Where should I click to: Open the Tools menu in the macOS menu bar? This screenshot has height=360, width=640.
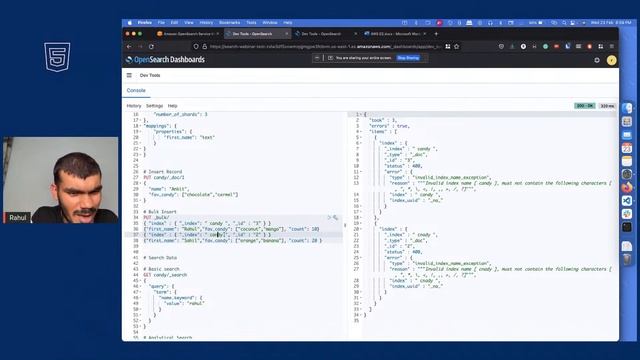[x=251, y=23]
